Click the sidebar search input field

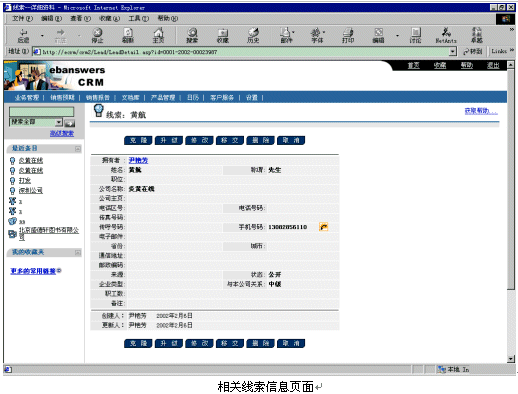[42, 111]
